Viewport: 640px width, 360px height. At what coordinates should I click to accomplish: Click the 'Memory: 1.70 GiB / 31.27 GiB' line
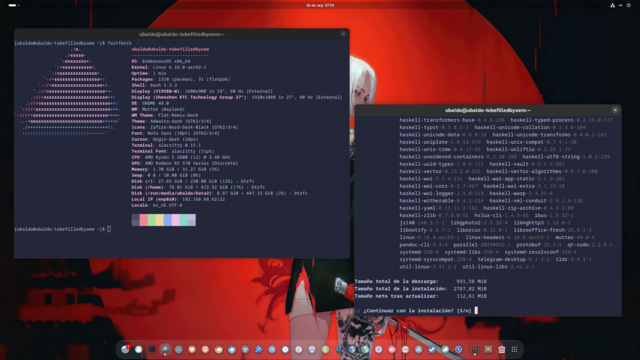tap(176, 169)
